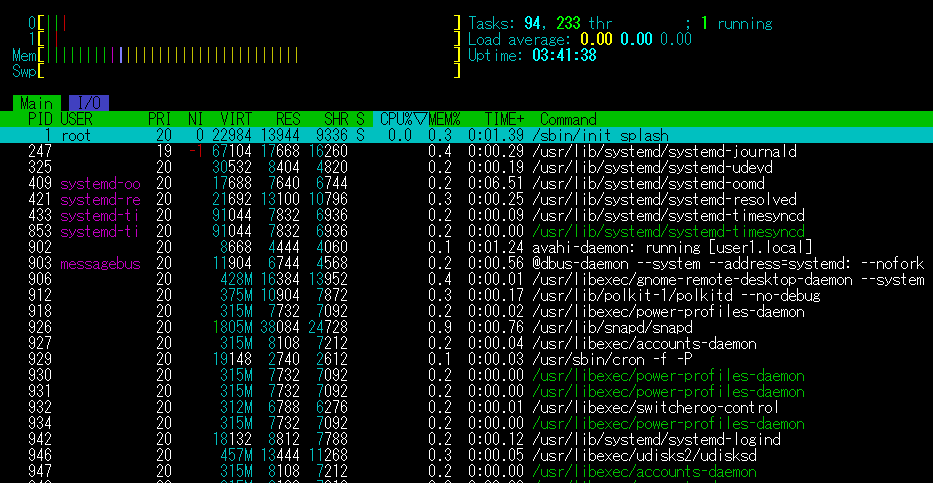933x483 pixels.
Task: Select the Main tab
Action: click(x=36, y=103)
